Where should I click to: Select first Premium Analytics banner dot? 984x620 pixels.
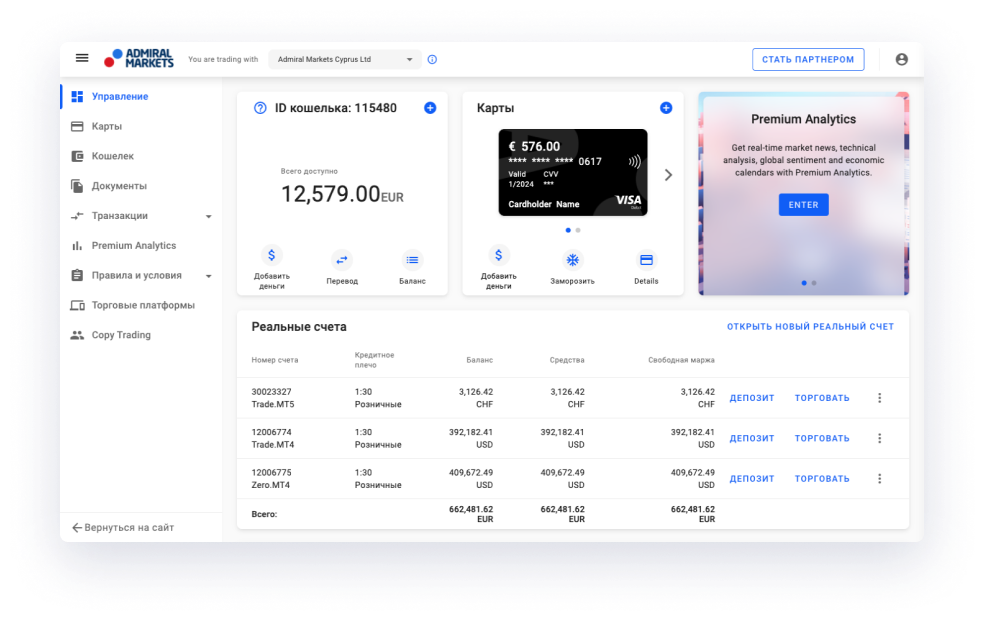[x=804, y=283]
